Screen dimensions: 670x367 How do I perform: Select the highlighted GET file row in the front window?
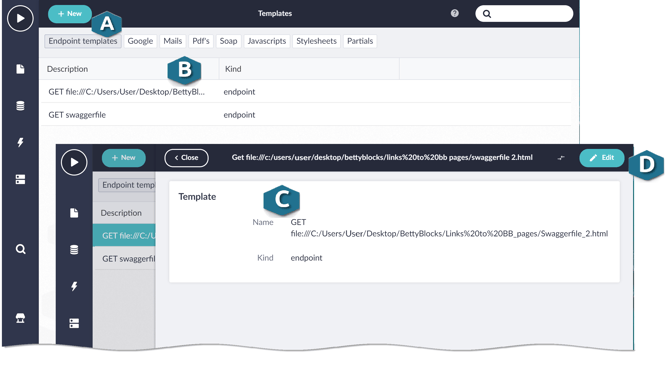coord(124,235)
